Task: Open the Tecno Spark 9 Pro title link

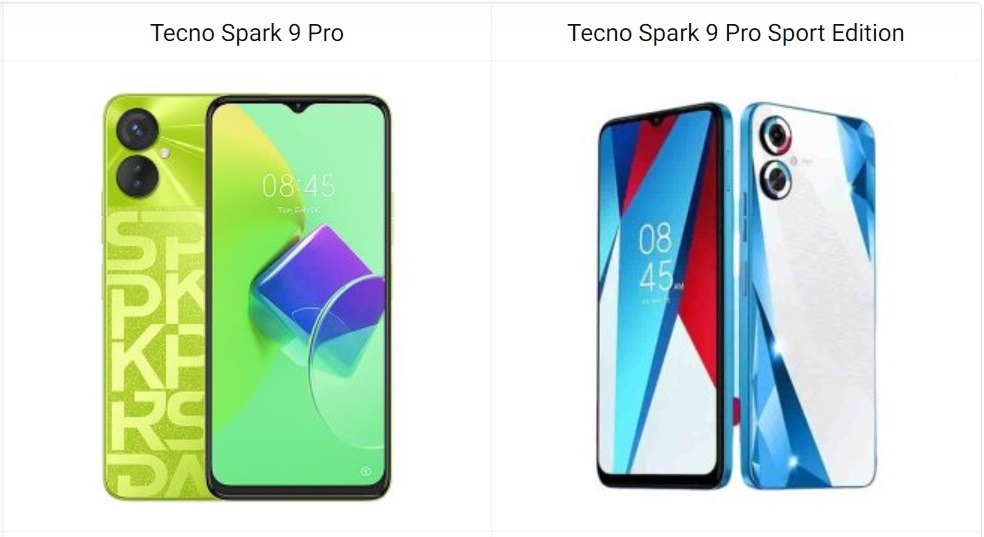Action: pyautogui.click(x=247, y=33)
